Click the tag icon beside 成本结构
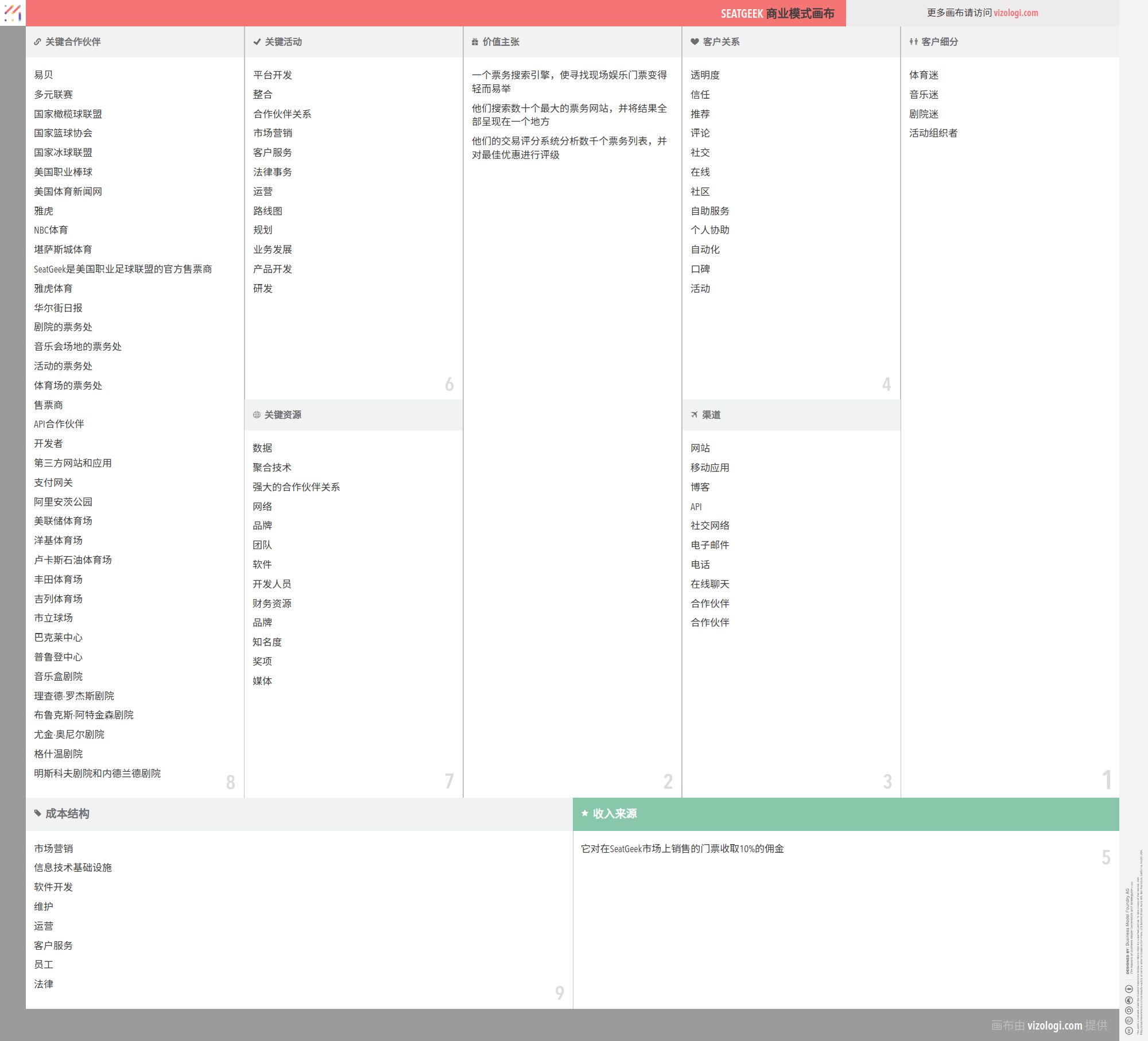This screenshot has height=1041, width=1148. point(38,813)
